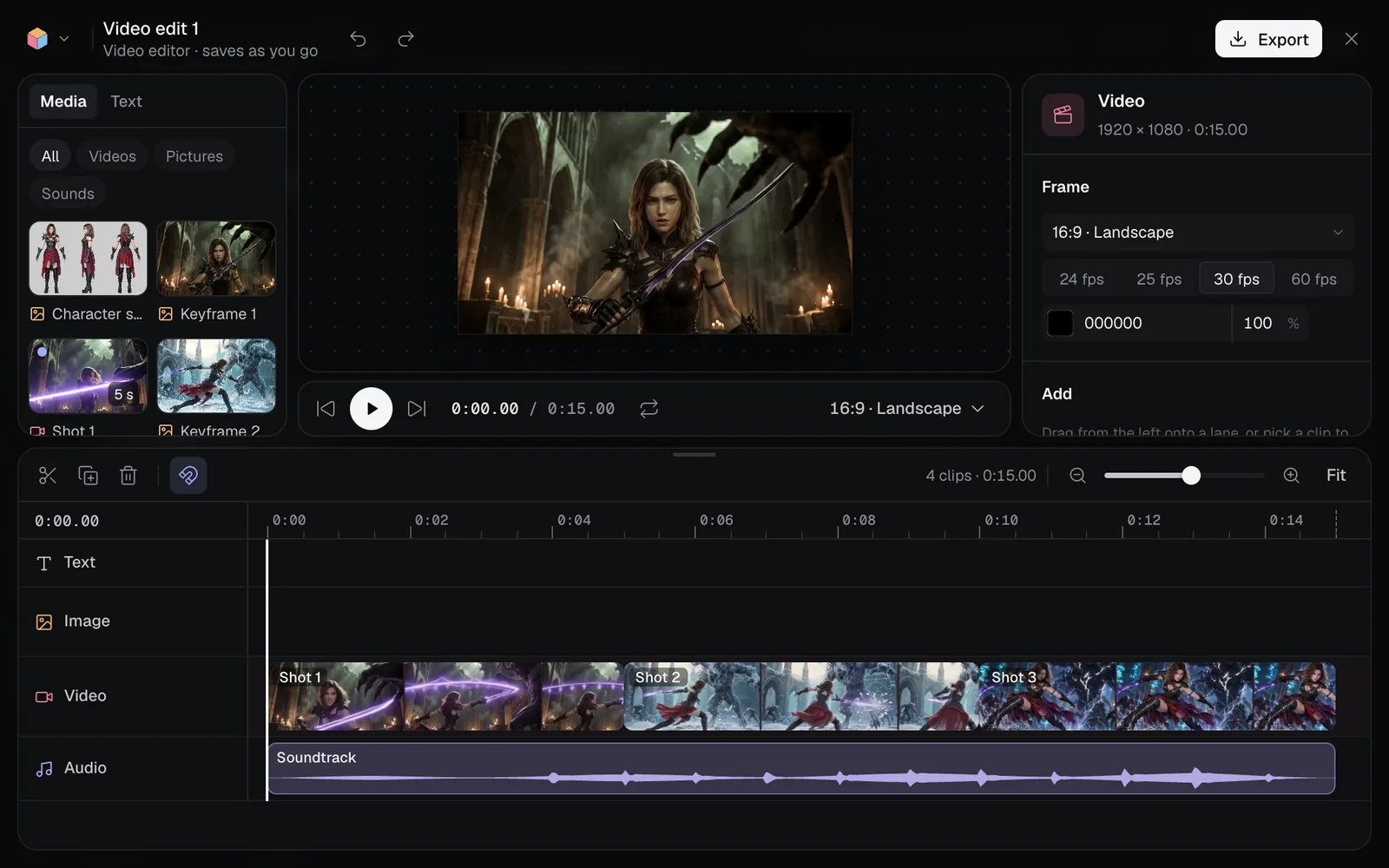
Task: Select 25 fps frame rate
Action: [x=1159, y=279]
